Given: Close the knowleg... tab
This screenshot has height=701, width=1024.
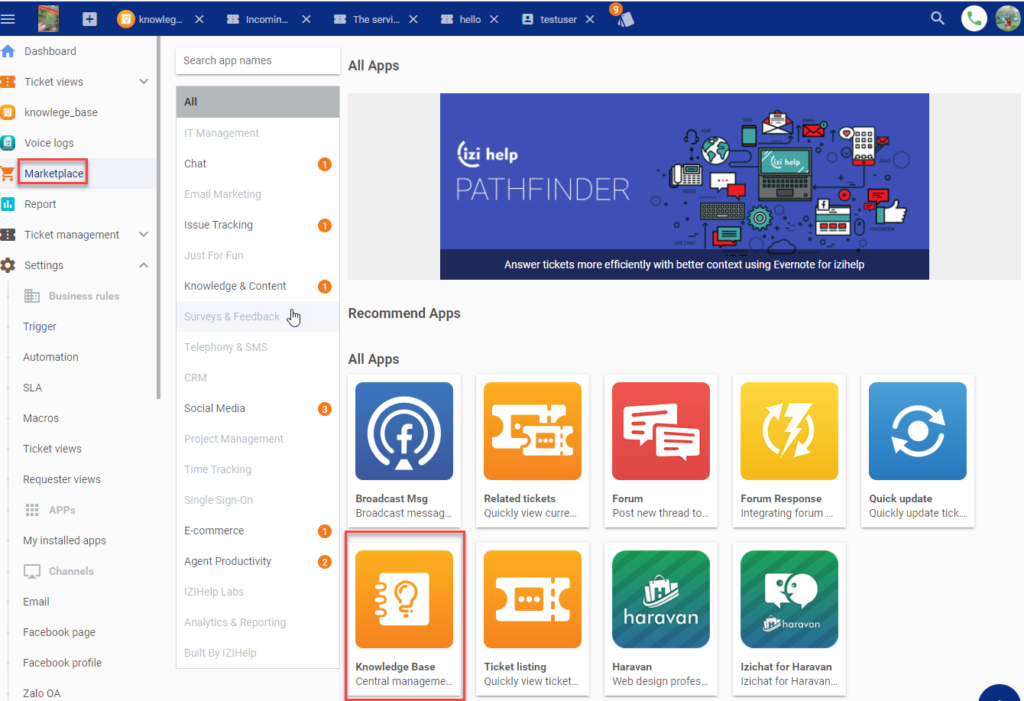Looking at the screenshot, I should tap(199, 19).
